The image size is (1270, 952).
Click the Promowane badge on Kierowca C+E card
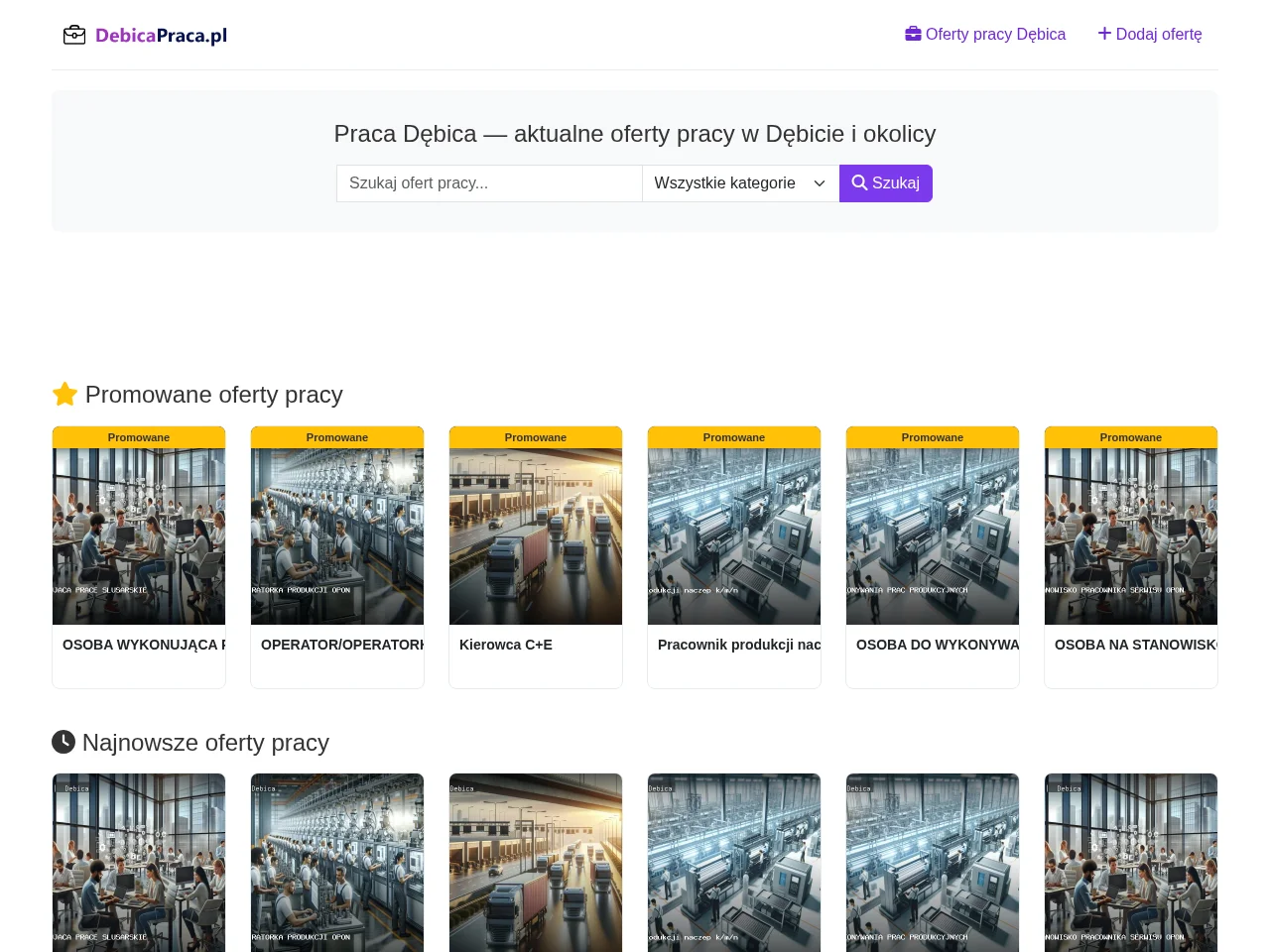pyautogui.click(x=536, y=437)
